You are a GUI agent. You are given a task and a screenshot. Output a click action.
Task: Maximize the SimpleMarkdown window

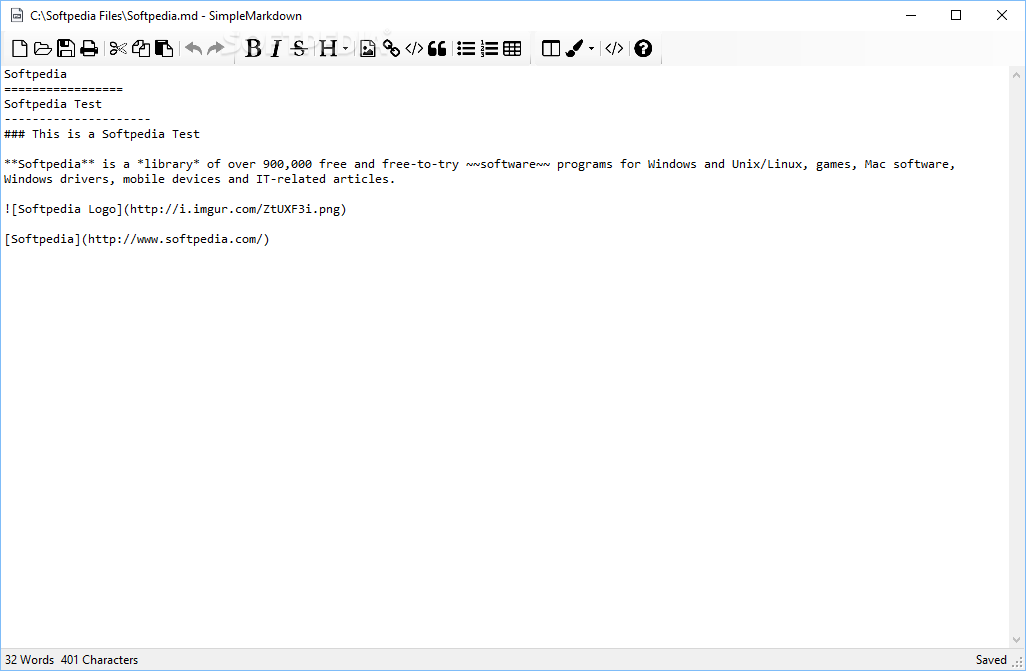point(956,15)
